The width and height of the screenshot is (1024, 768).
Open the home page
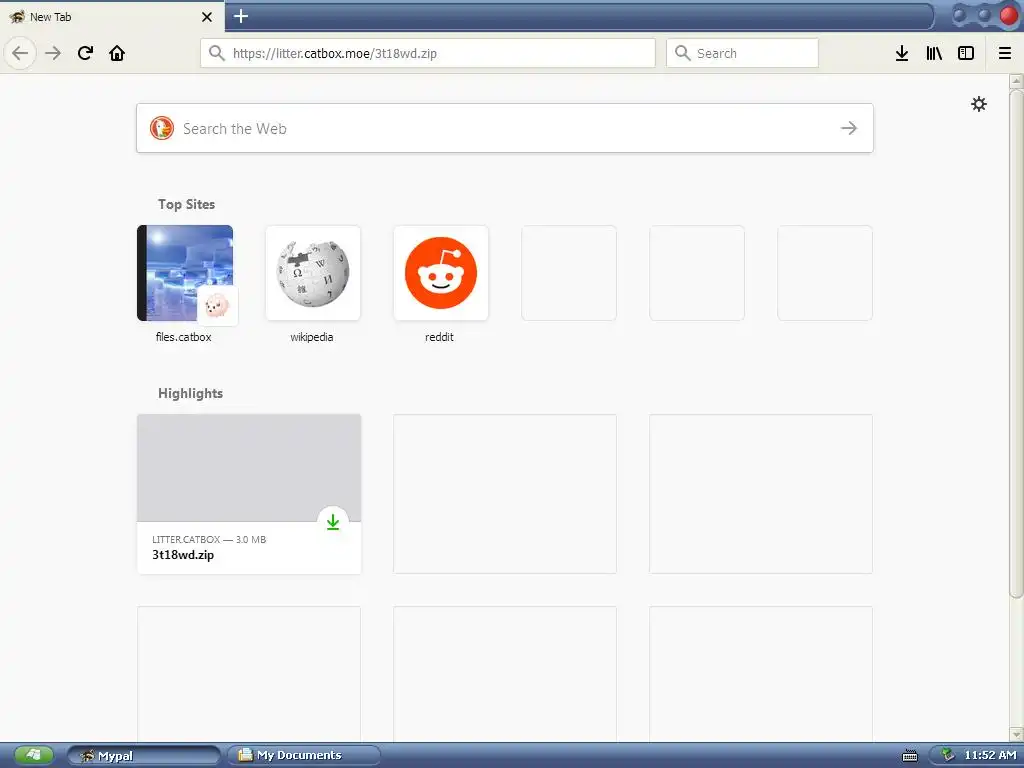pos(117,53)
